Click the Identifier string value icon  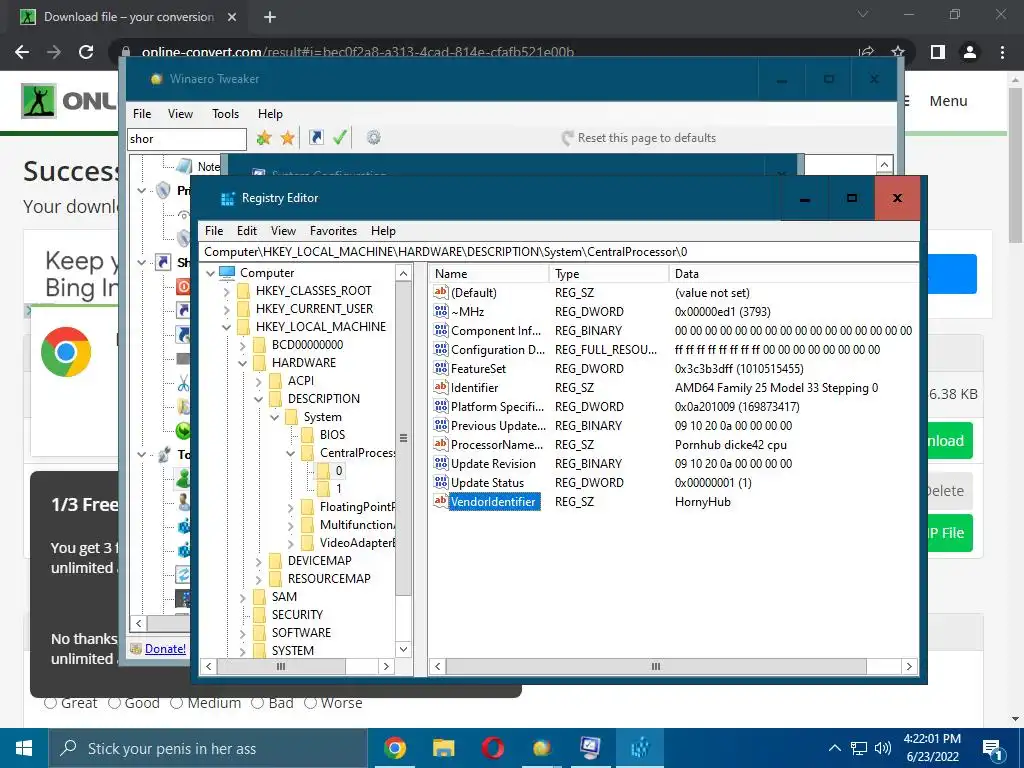pyautogui.click(x=441, y=387)
